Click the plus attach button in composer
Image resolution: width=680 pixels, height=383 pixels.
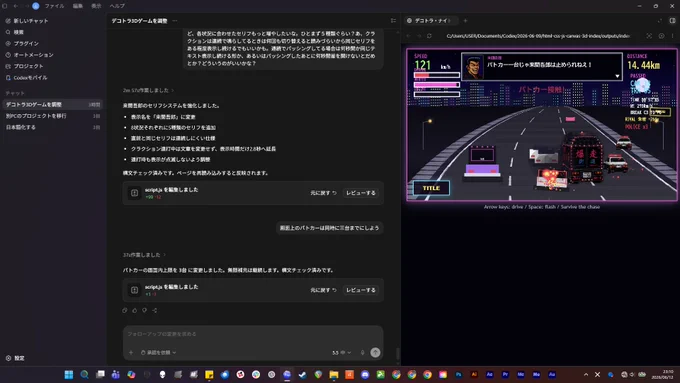coord(131,353)
